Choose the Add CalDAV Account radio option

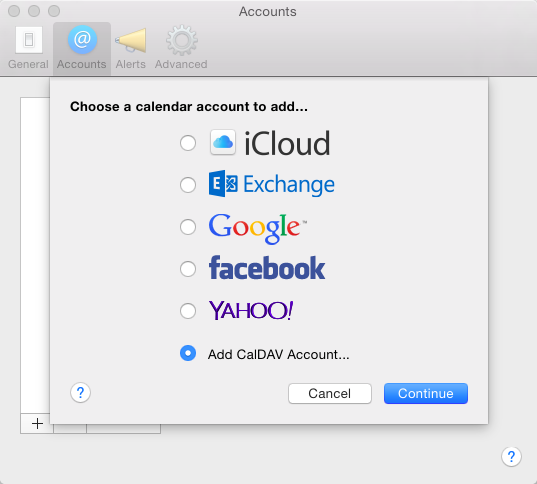(188, 353)
